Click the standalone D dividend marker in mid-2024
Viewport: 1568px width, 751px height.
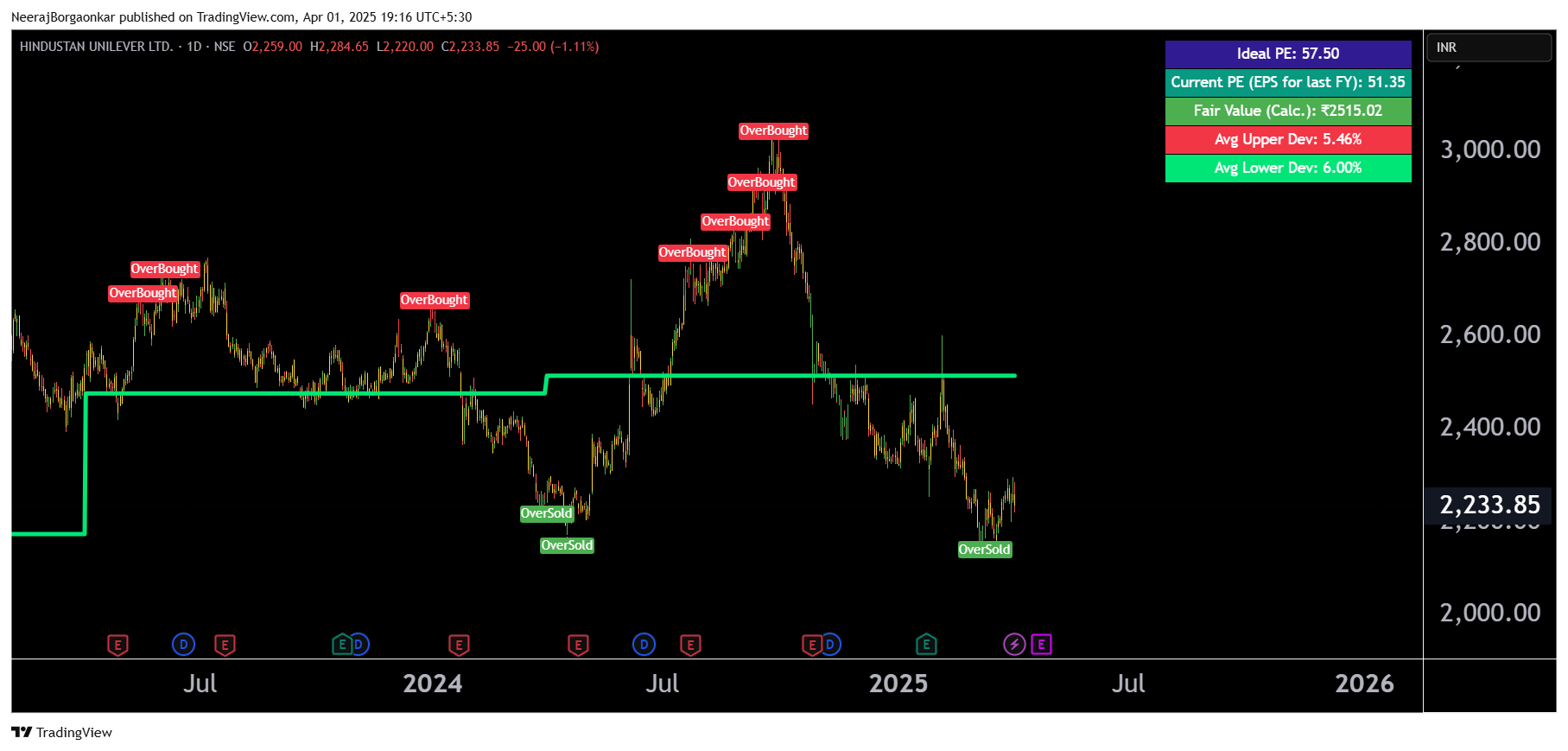(x=644, y=644)
